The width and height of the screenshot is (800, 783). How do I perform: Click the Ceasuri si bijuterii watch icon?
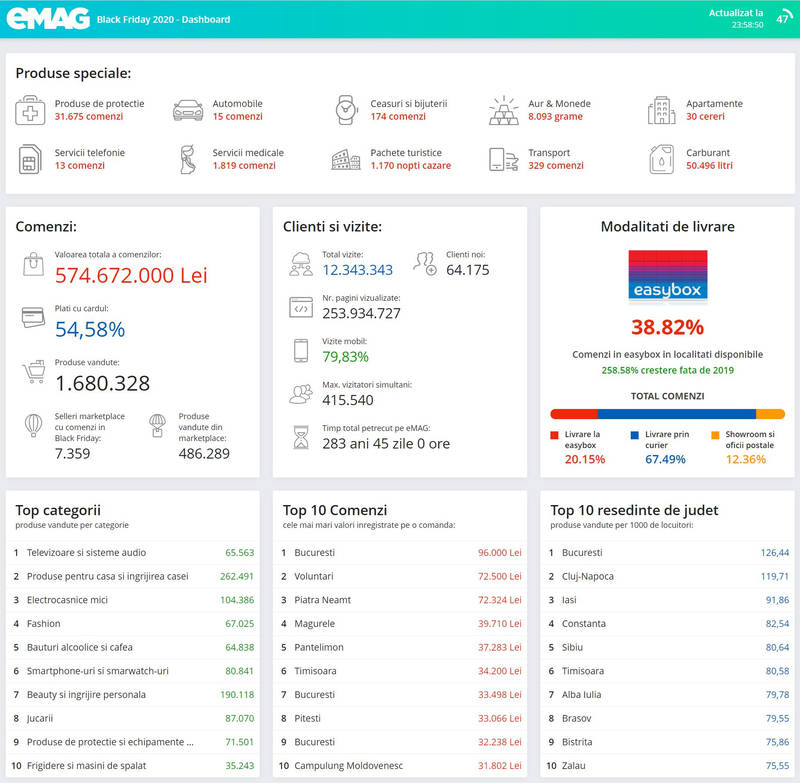(346, 110)
